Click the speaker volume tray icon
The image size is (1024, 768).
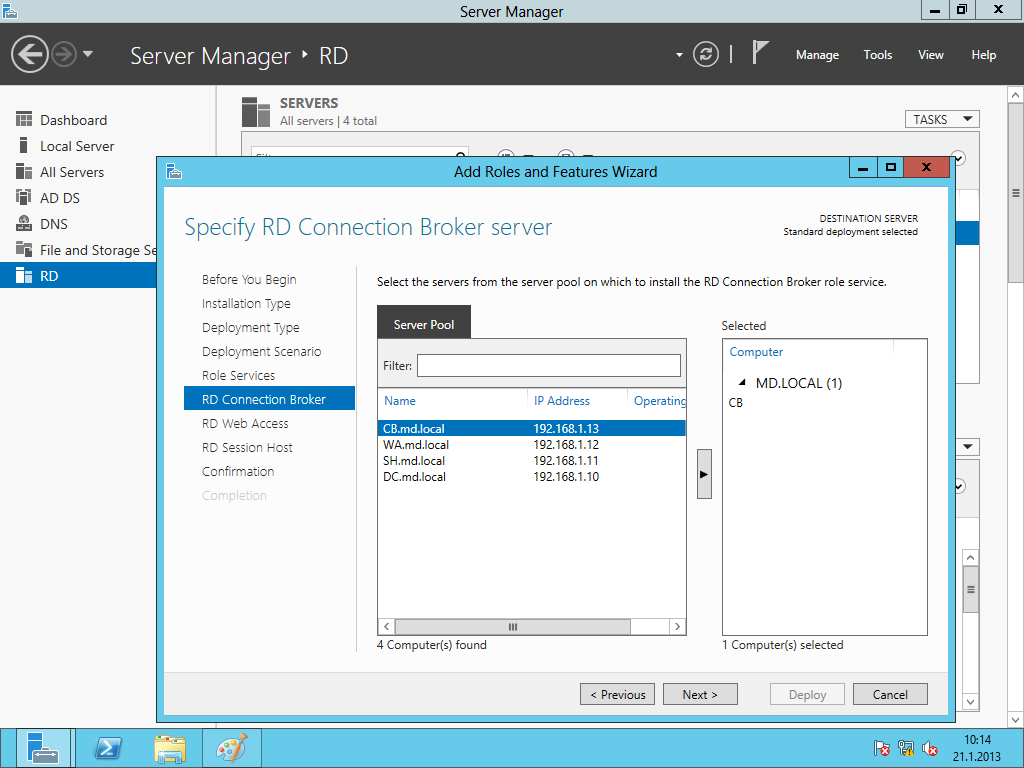click(929, 748)
